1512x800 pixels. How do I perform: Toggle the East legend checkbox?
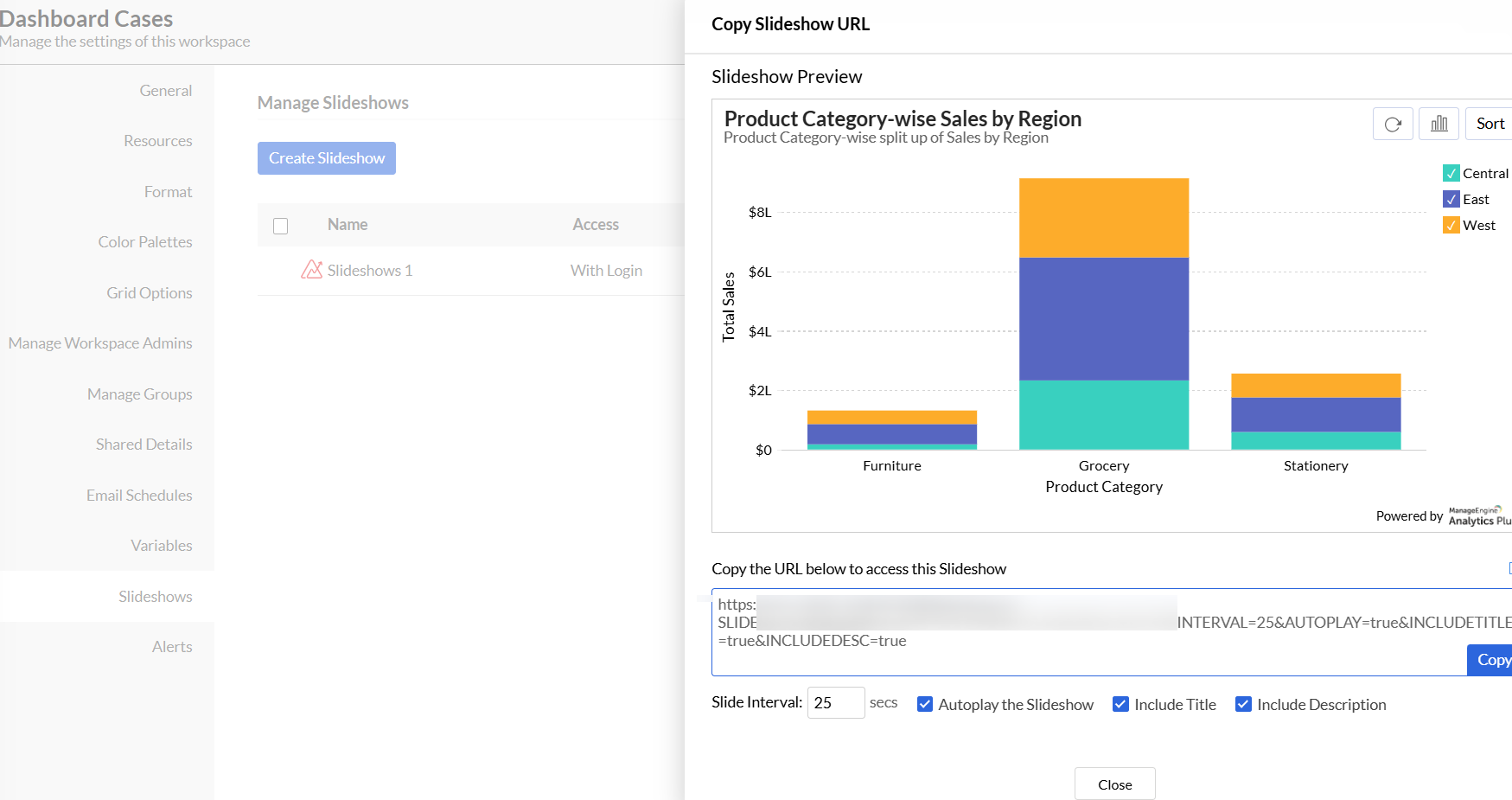click(x=1451, y=199)
